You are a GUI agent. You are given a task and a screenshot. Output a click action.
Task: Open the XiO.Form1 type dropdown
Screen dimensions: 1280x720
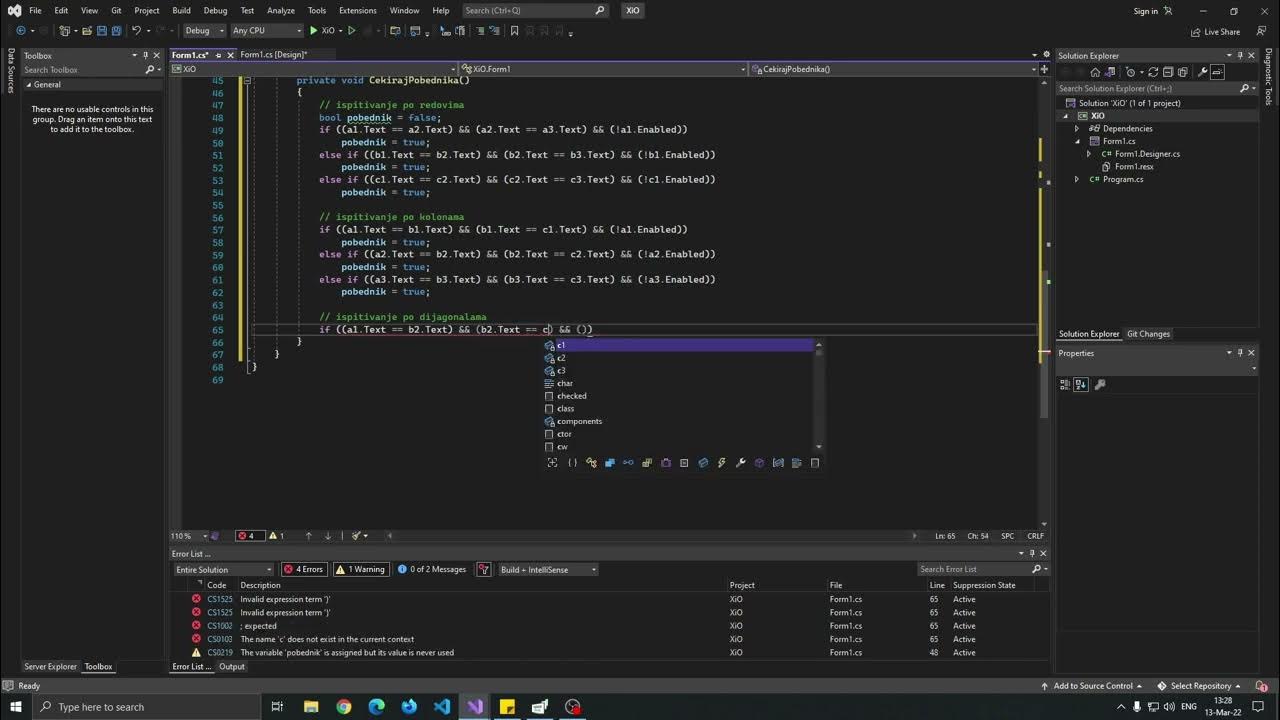click(606, 69)
